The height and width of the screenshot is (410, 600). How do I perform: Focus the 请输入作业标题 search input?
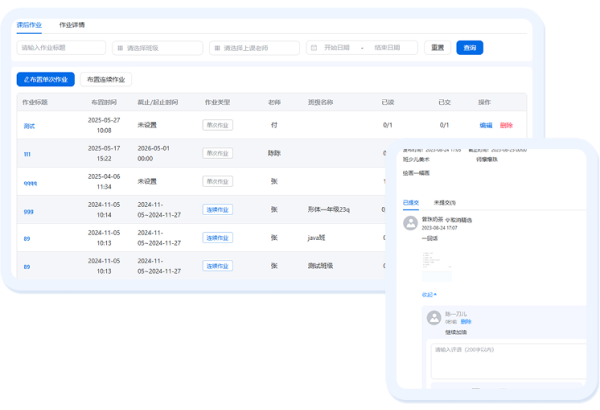[61, 47]
